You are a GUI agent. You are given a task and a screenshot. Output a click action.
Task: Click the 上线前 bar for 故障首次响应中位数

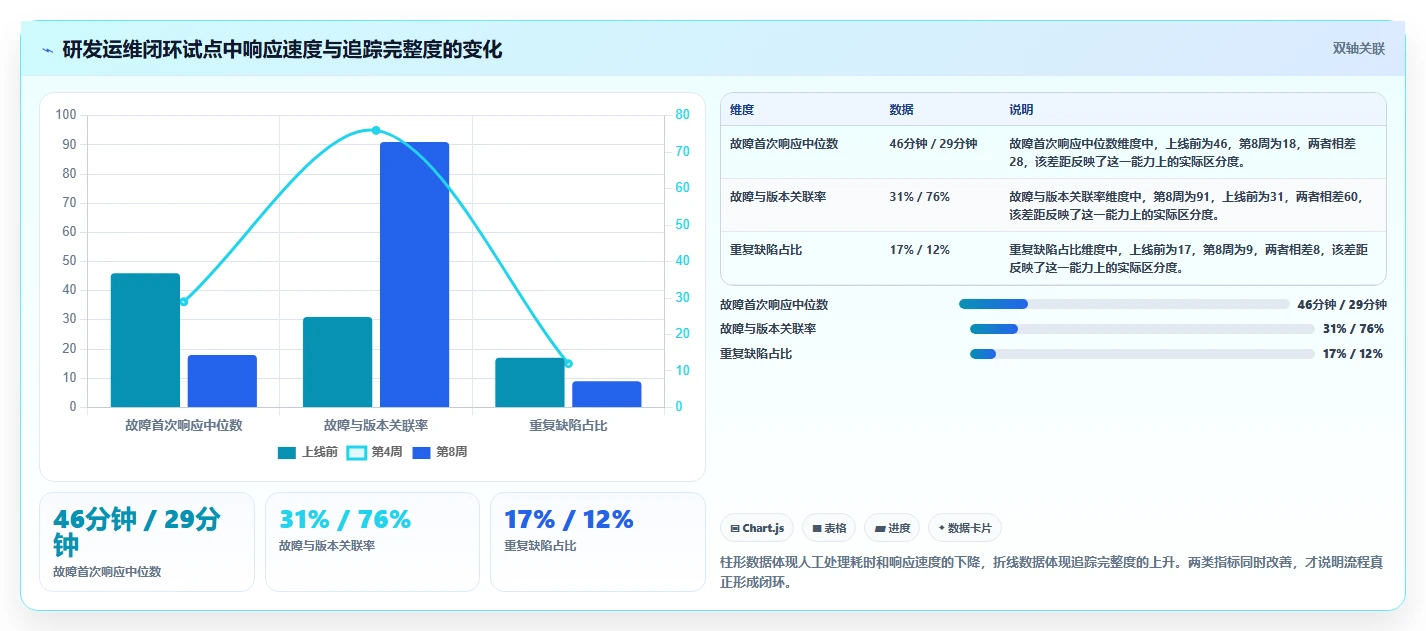click(146, 340)
